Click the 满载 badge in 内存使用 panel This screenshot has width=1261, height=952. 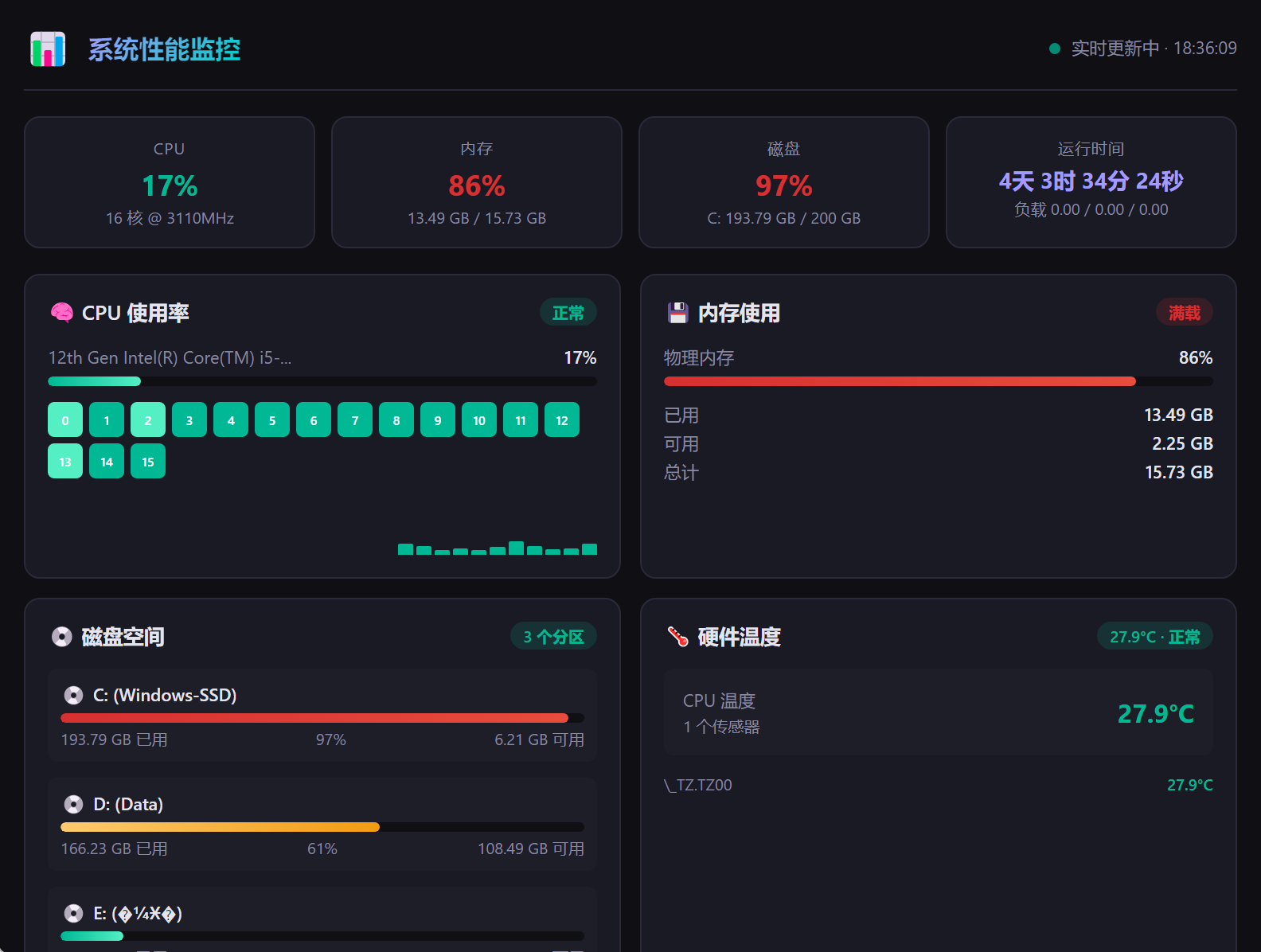pos(1185,313)
